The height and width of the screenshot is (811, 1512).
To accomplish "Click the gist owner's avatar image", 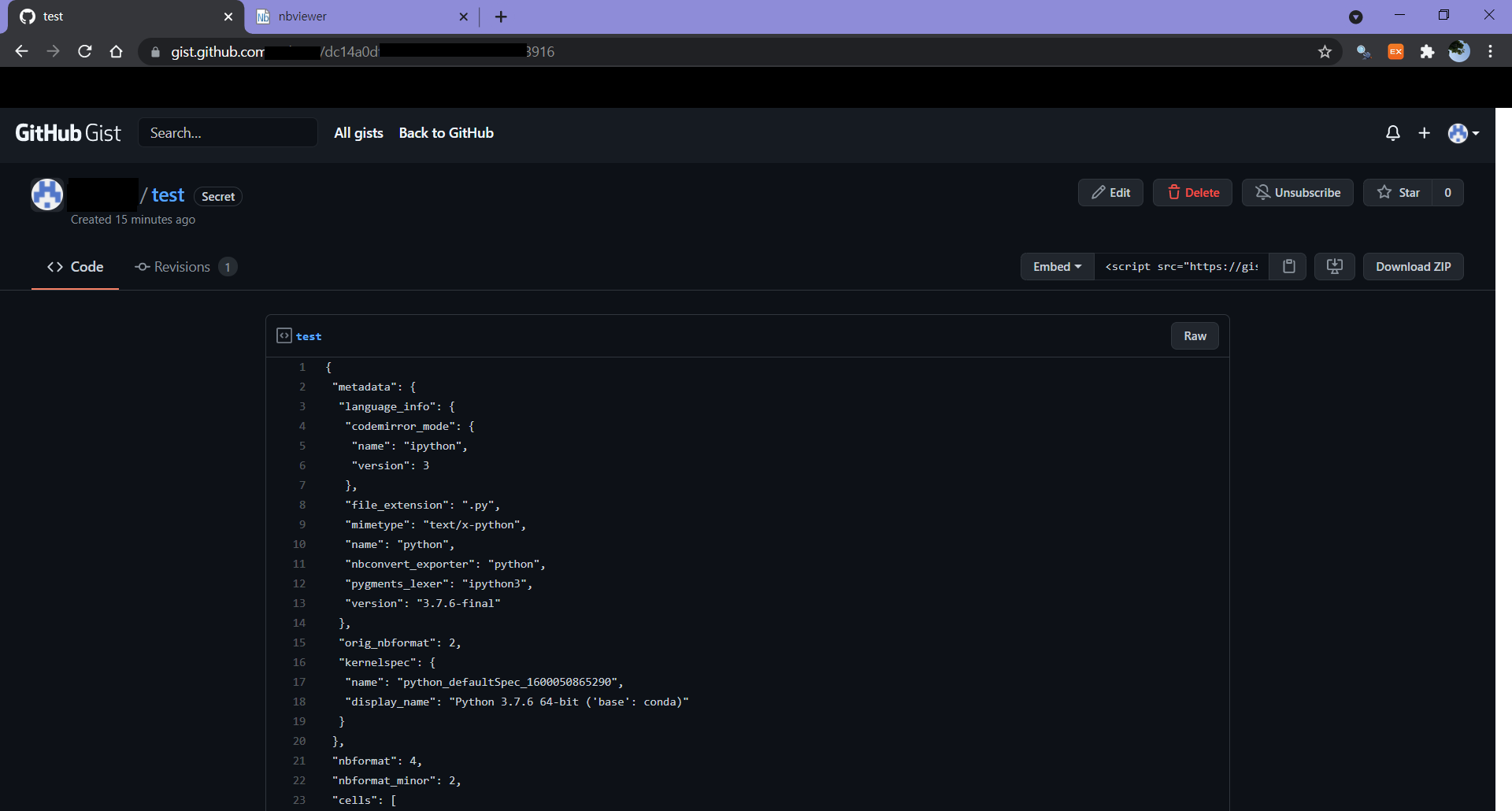I will 47,194.
